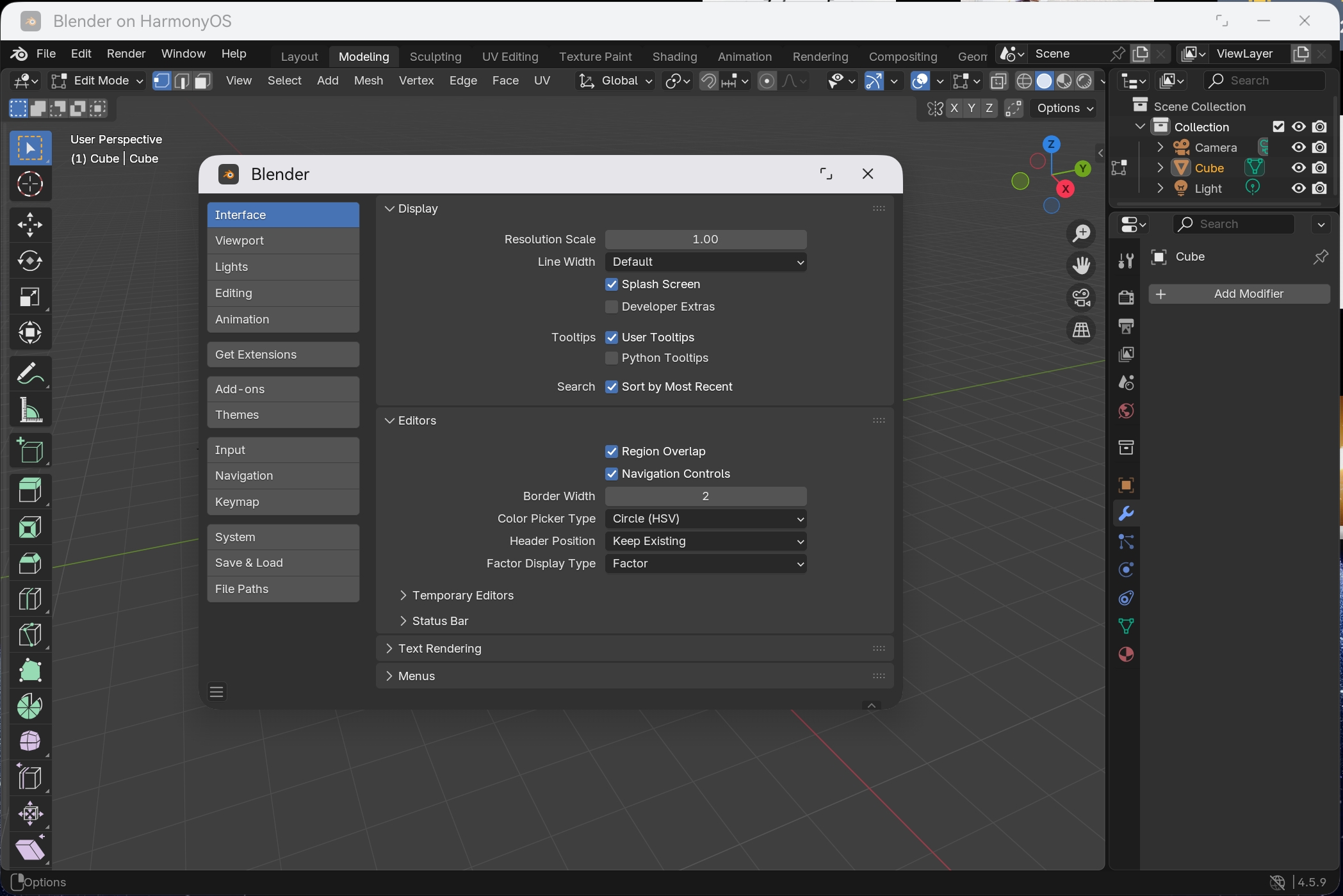Hide the Camera in the outliner
The image size is (1343, 896).
pyautogui.click(x=1298, y=147)
